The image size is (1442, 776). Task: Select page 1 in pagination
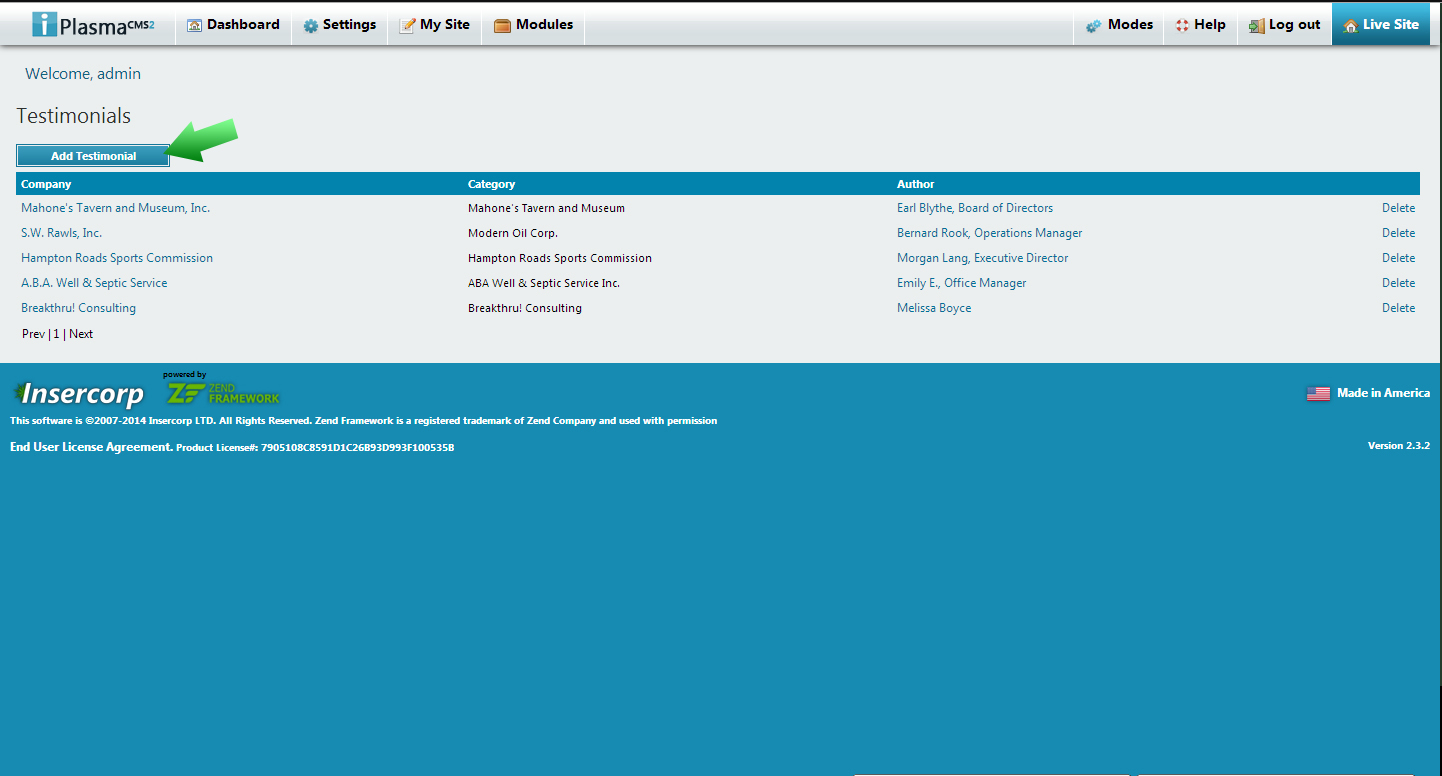57,334
